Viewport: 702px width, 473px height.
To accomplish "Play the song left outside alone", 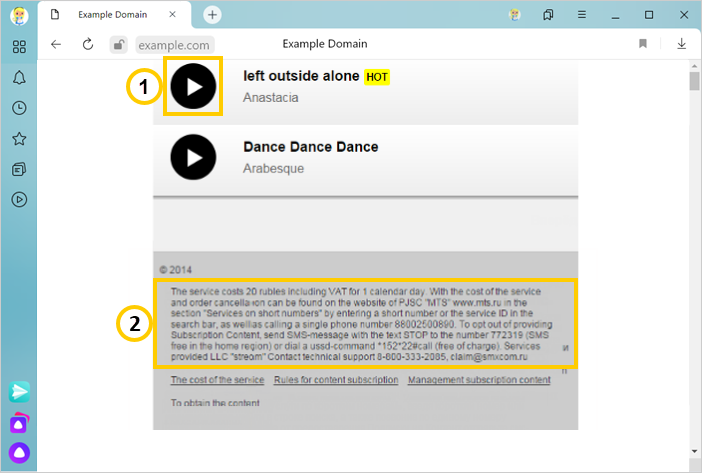I will point(193,87).
